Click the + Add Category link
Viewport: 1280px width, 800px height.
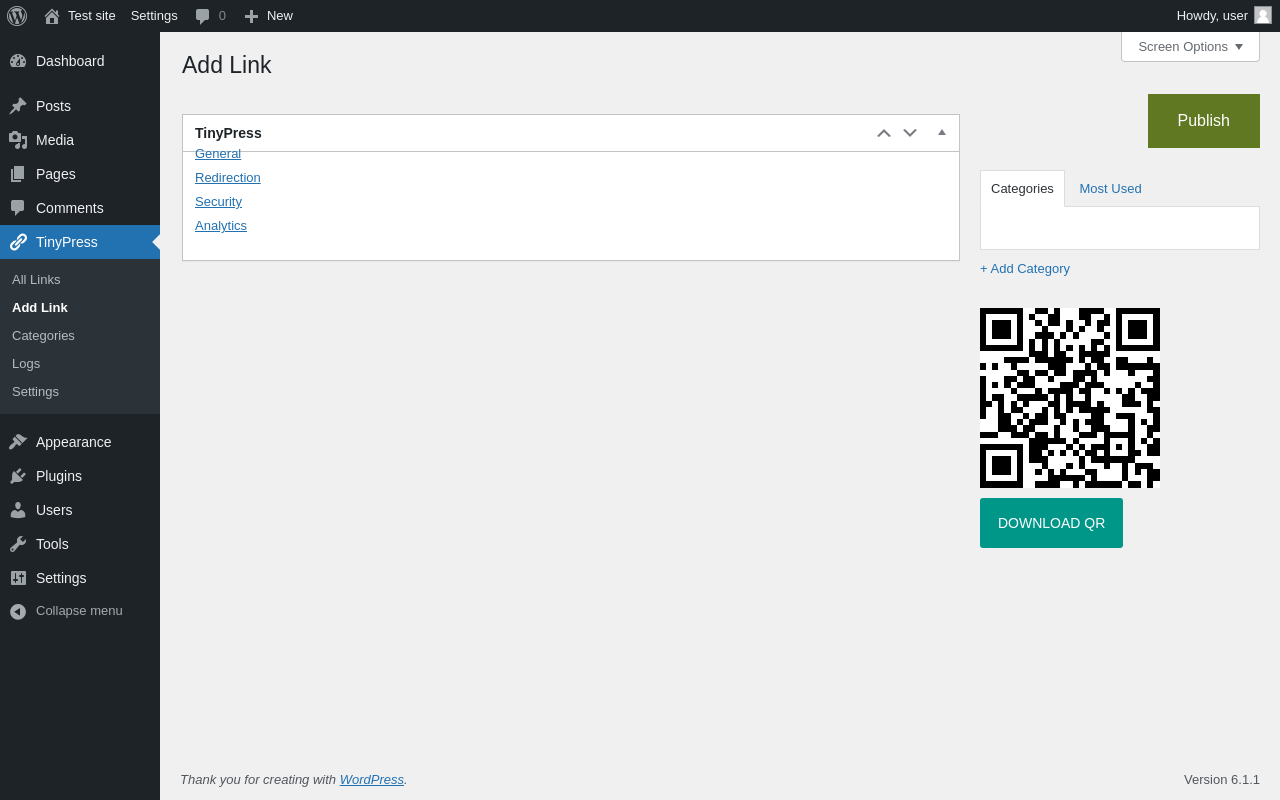coord(1025,268)
